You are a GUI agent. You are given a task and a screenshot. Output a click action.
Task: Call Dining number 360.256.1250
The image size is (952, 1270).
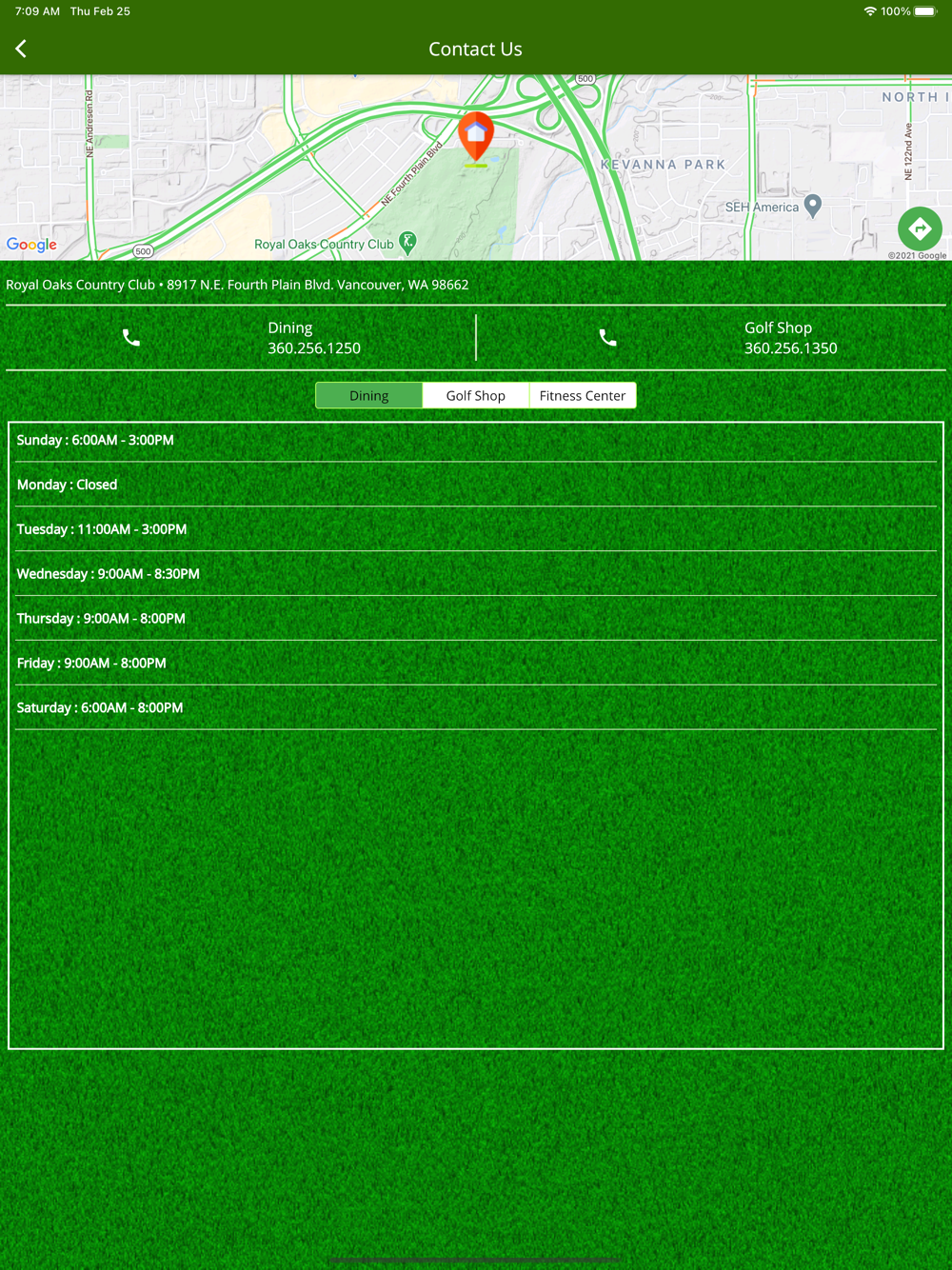click(x=314, y=348)
